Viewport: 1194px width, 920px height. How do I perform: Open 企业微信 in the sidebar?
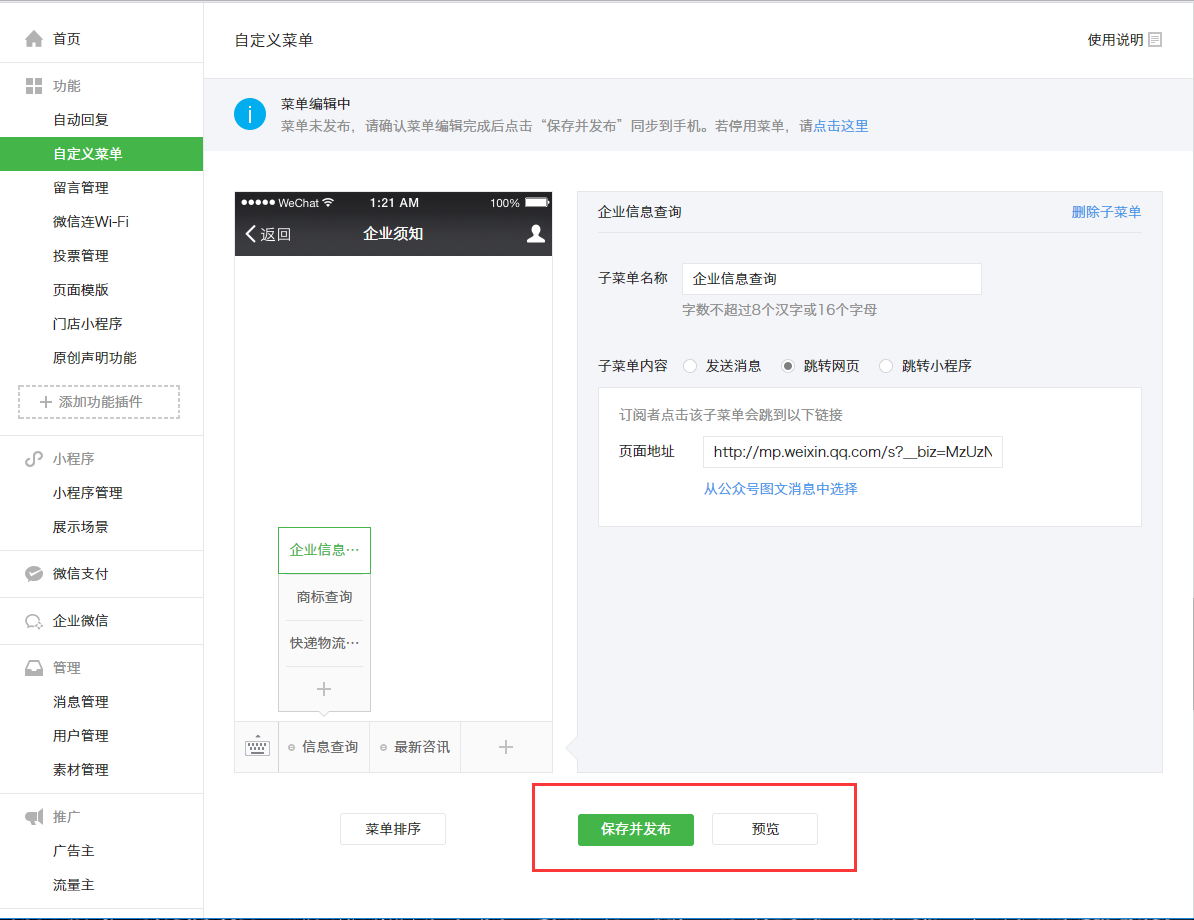tap(81, 621)
